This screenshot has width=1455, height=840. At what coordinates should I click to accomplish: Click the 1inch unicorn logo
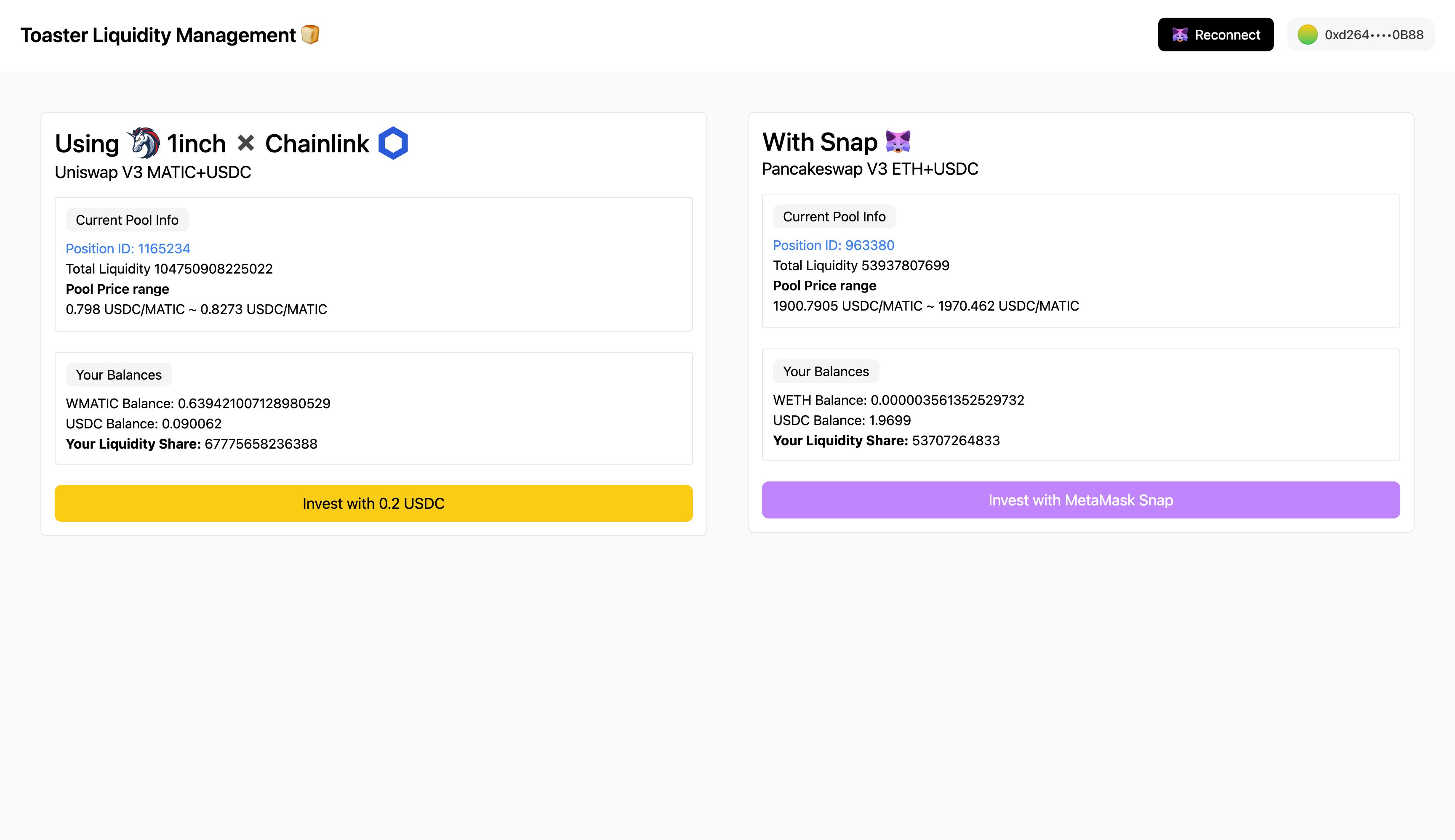click(x=143, y=143)
